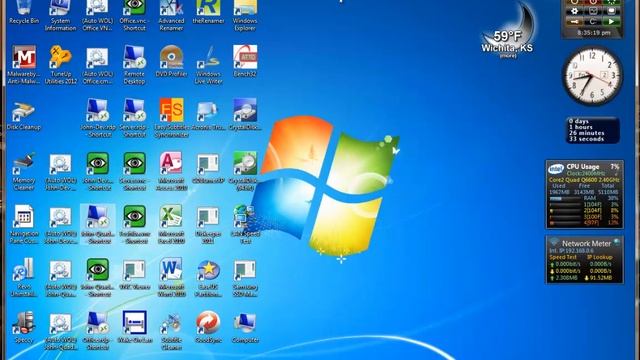The height and width of the screenshot is (360, 640).
Task: Click the uptime counter gadget showing 26 minutes
Action: click(592, 130)
